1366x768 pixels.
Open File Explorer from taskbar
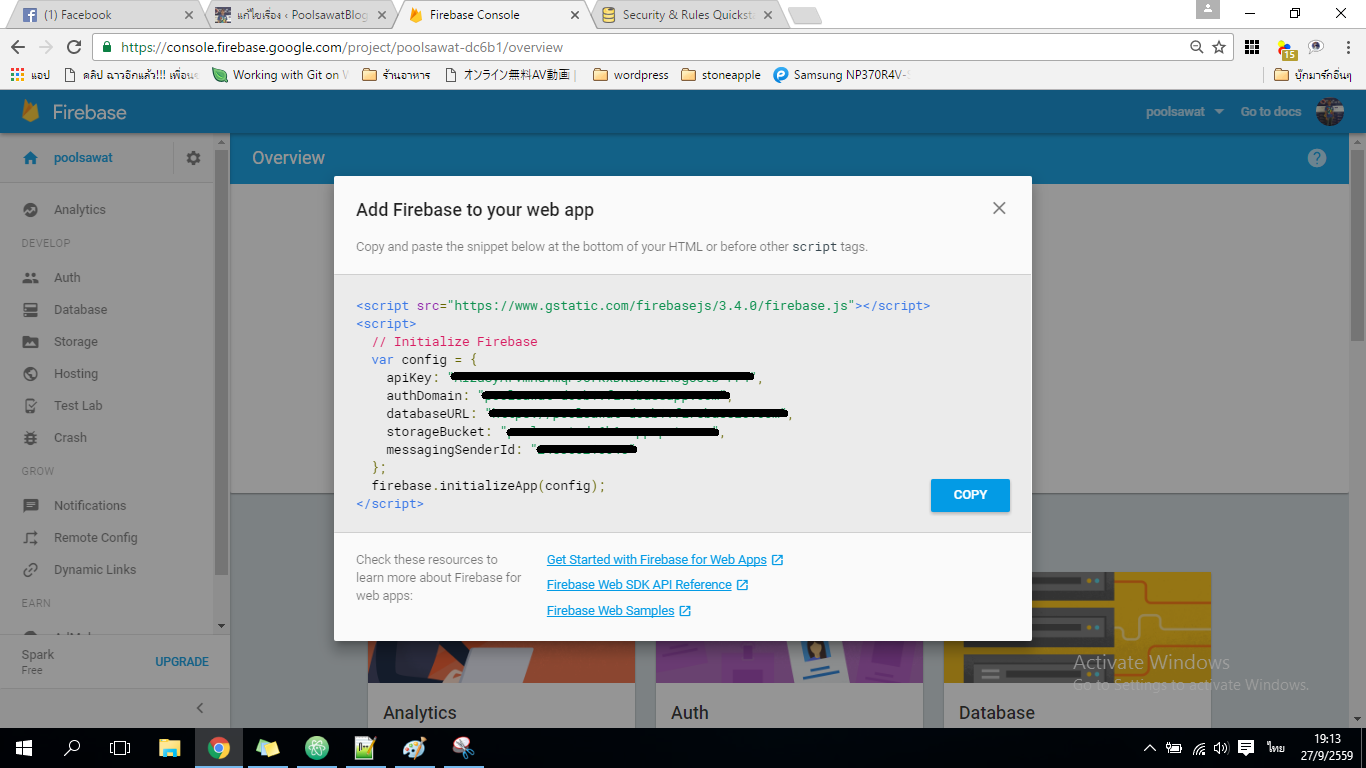coord(170,748)
